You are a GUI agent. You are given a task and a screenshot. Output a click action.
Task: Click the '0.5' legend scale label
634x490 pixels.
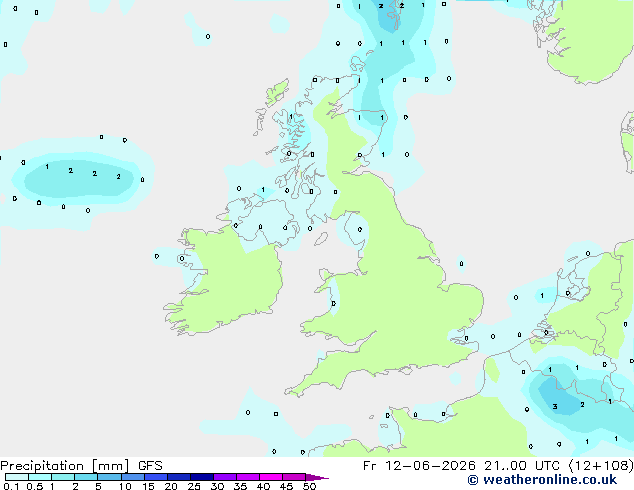(x=35, y=486)
